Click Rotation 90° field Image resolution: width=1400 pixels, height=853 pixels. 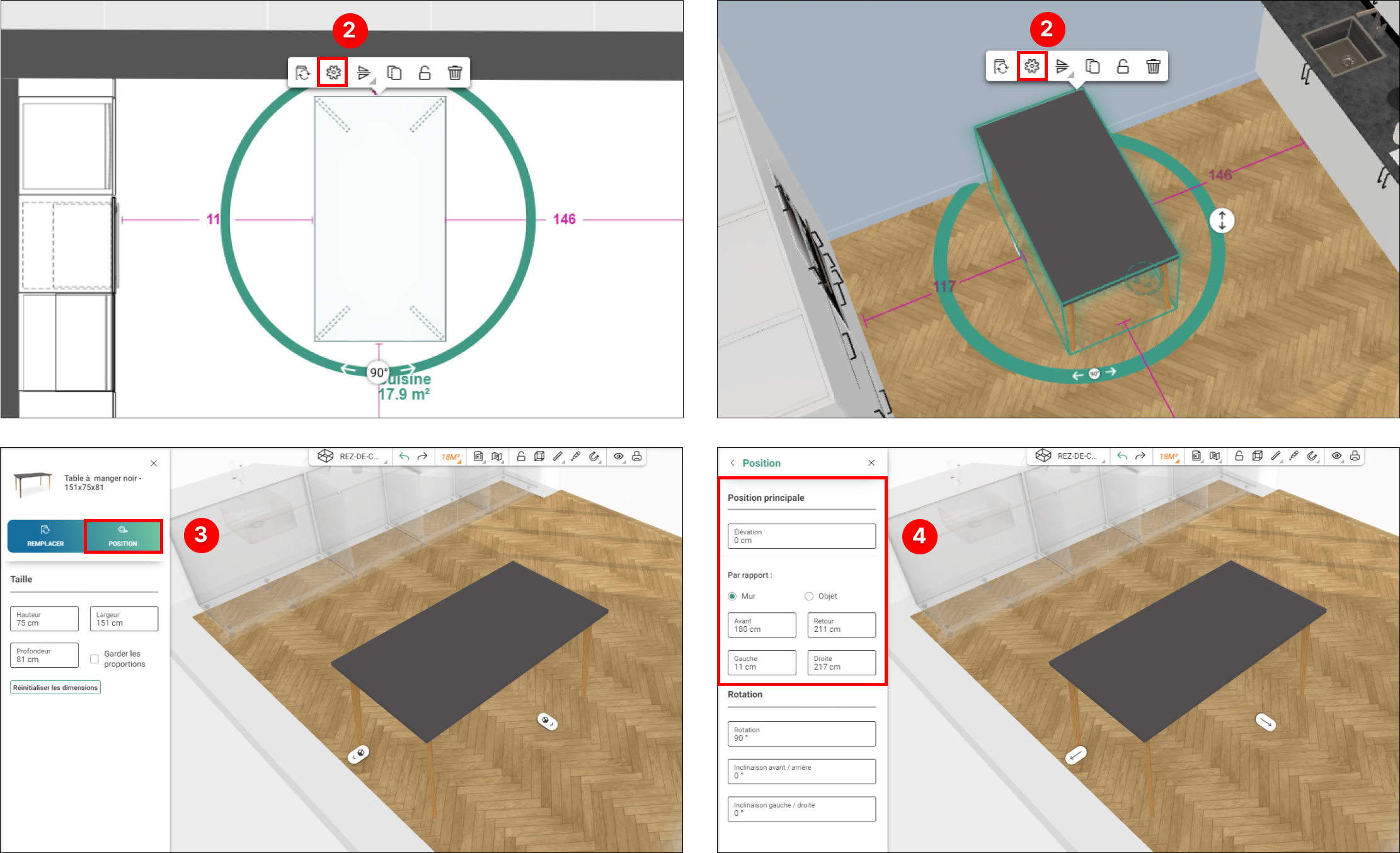point(801,734)
